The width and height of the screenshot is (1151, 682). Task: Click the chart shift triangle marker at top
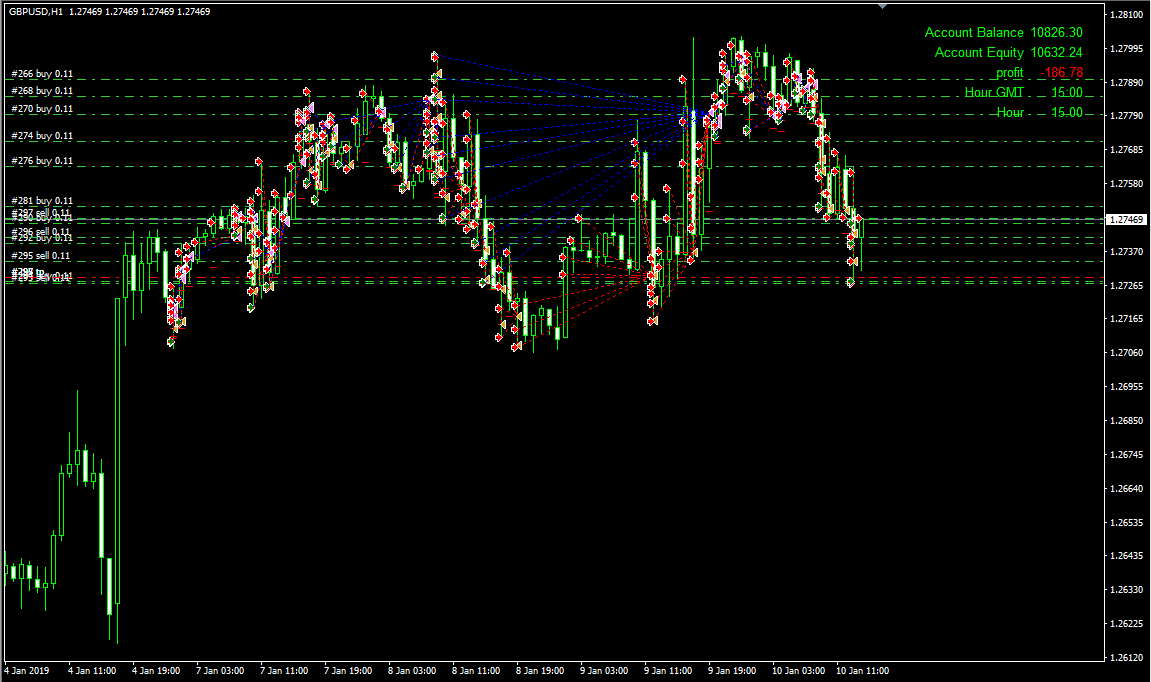882,6
